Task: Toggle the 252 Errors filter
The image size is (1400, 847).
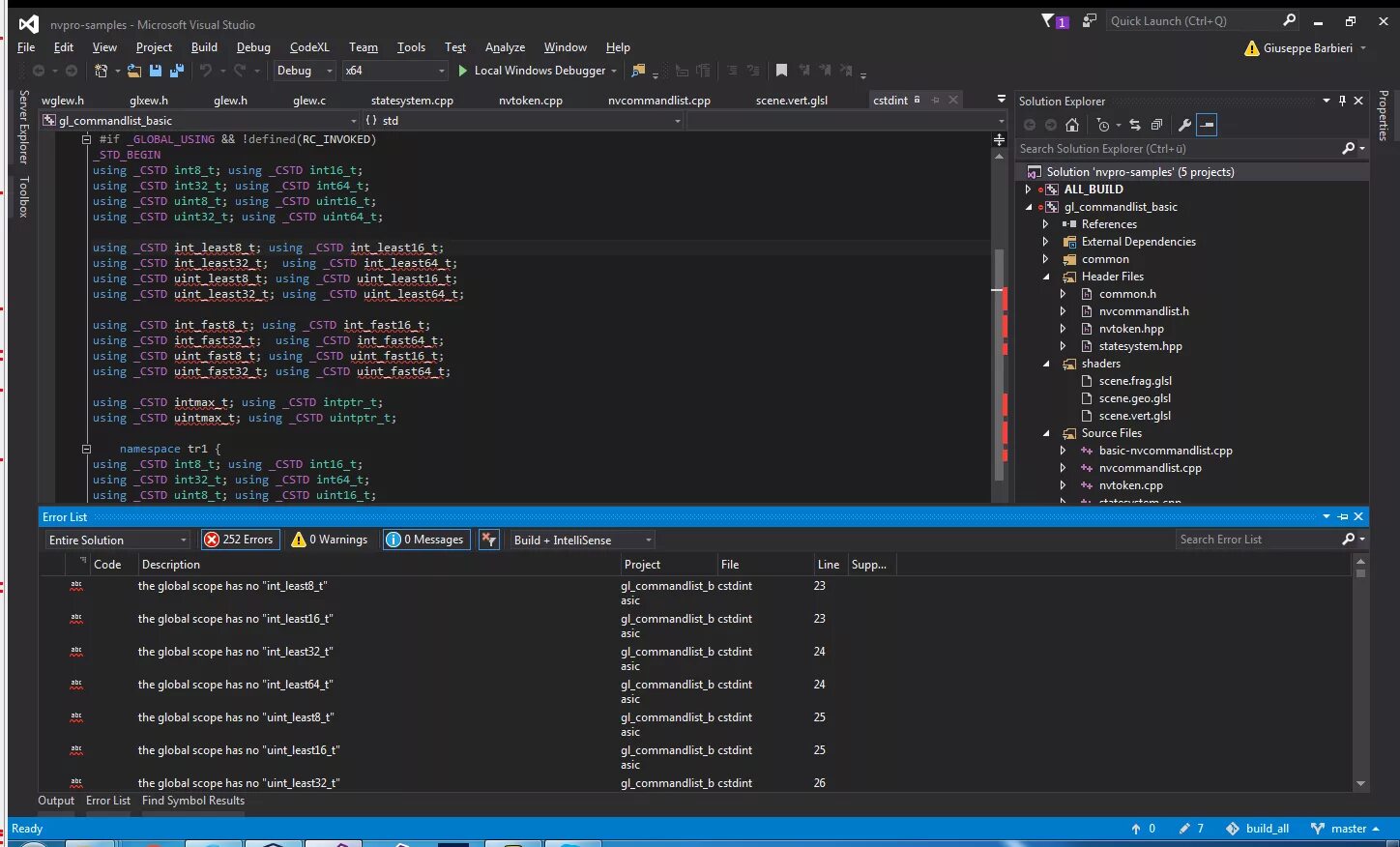Action: [240, 540]
